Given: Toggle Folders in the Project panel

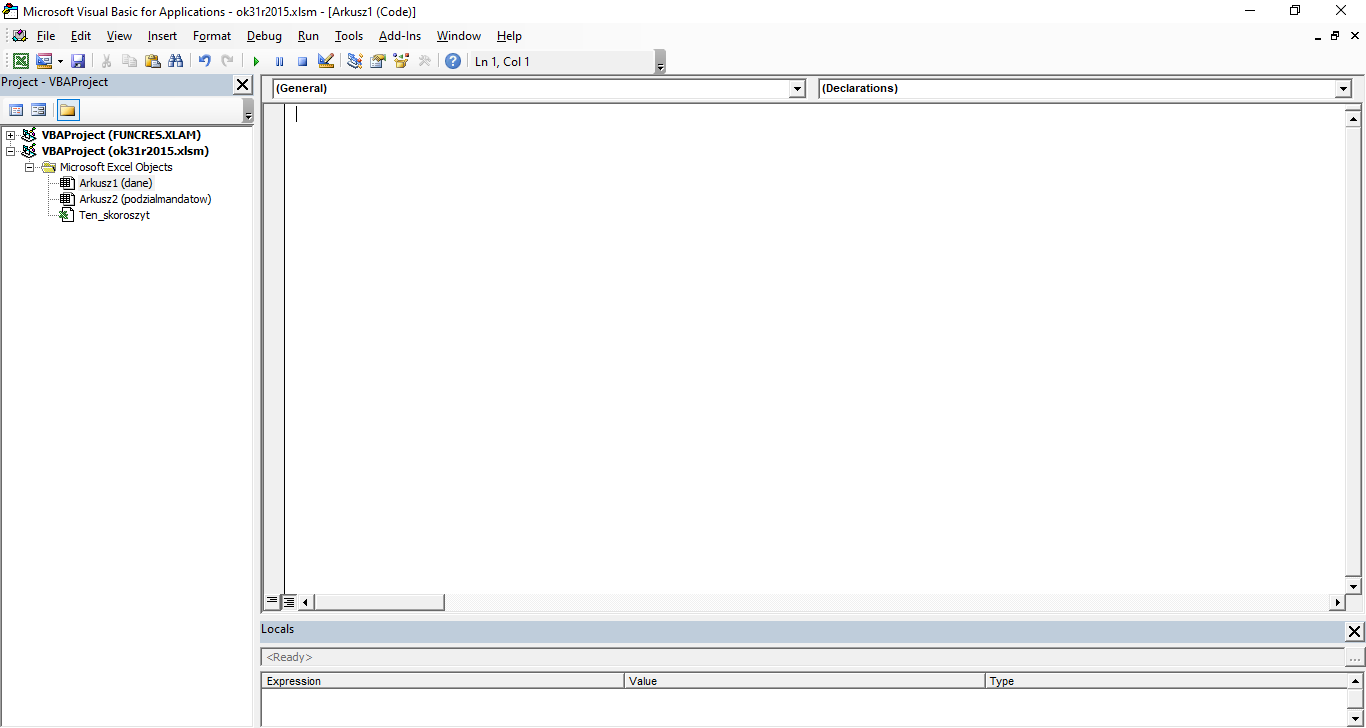Looking at the screenshot, I should point(68,110).
